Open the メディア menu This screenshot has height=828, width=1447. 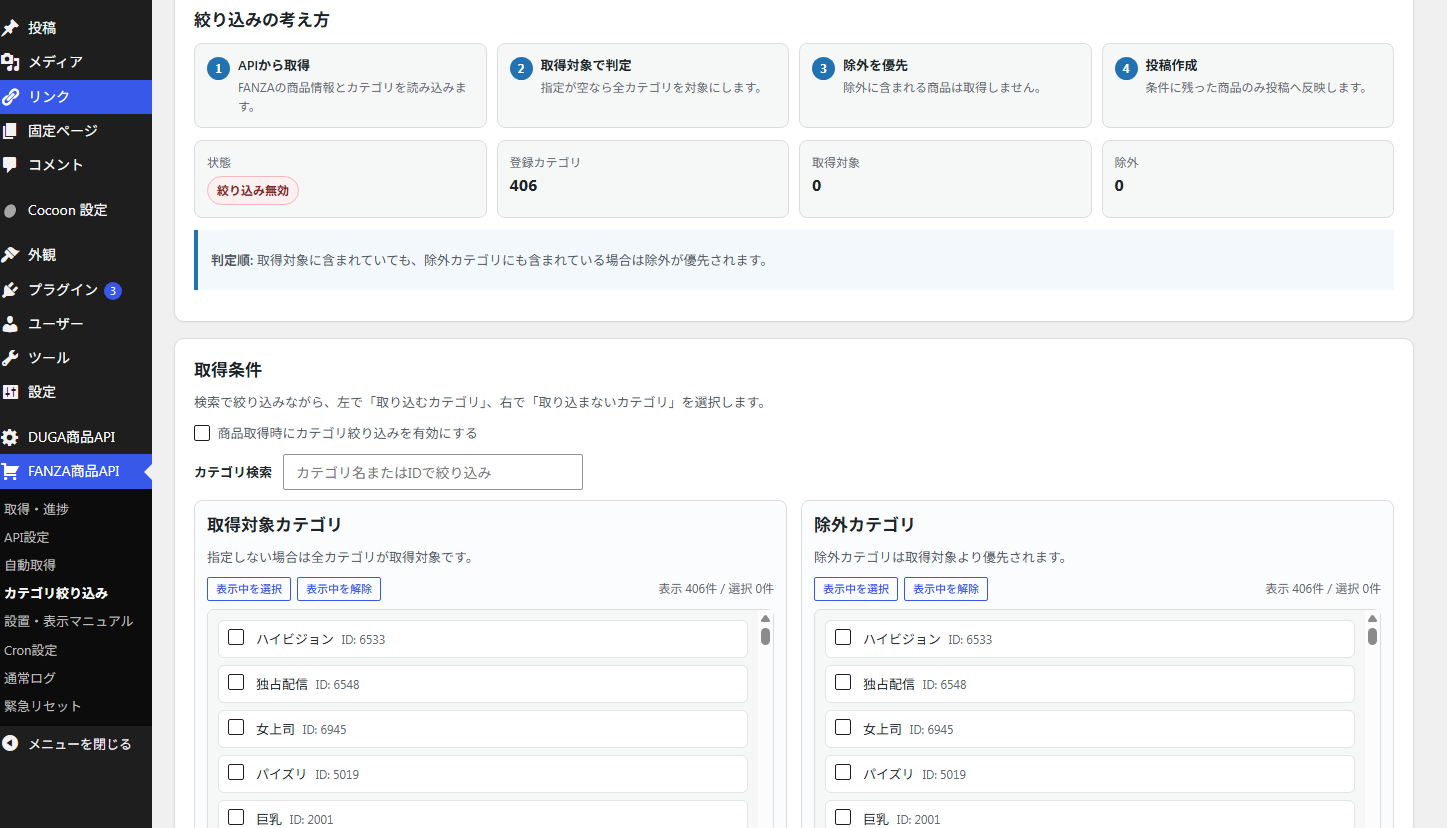click(76, 62)
